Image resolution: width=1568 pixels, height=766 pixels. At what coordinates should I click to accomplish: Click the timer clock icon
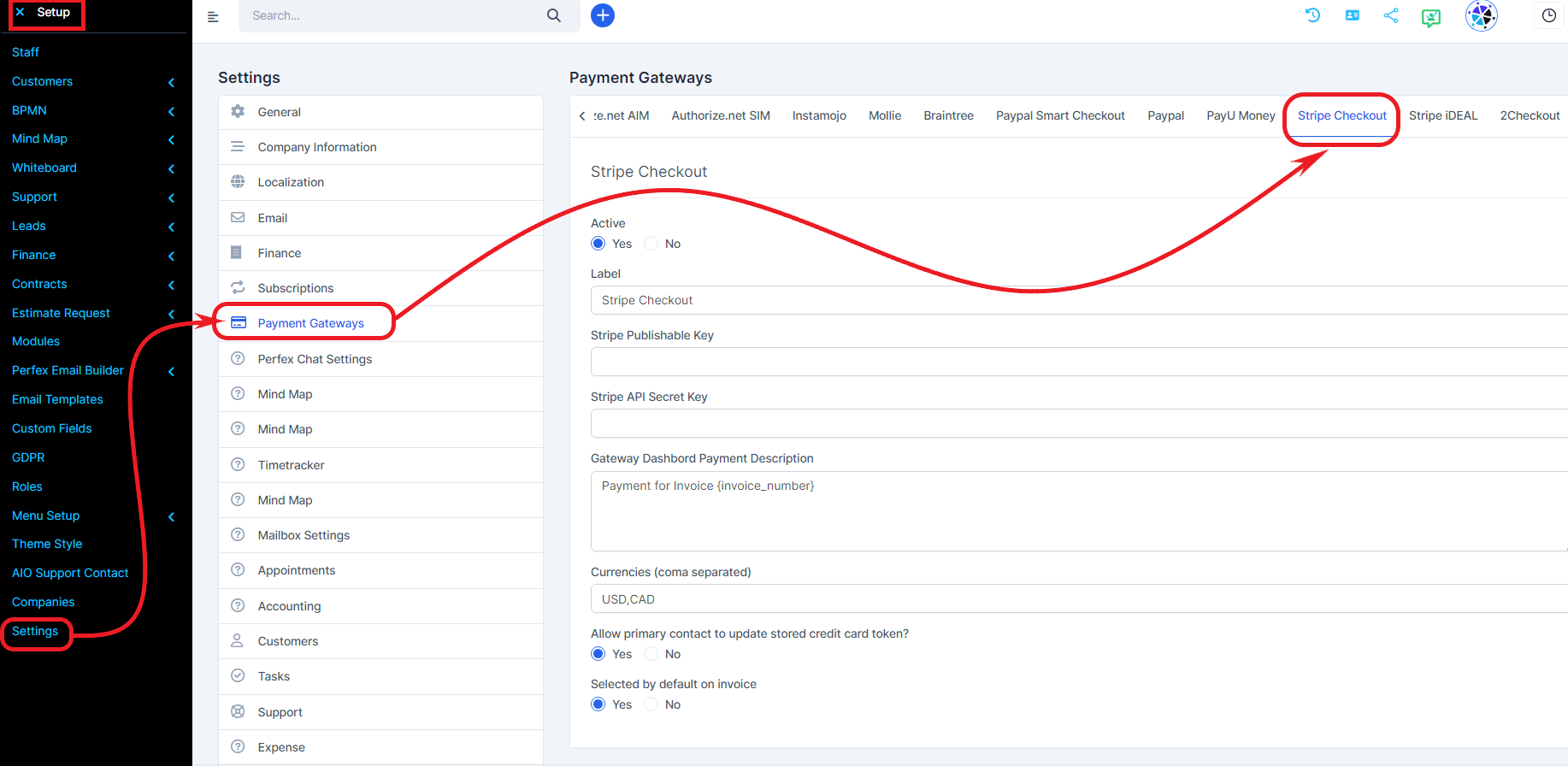coord(1549,15)
